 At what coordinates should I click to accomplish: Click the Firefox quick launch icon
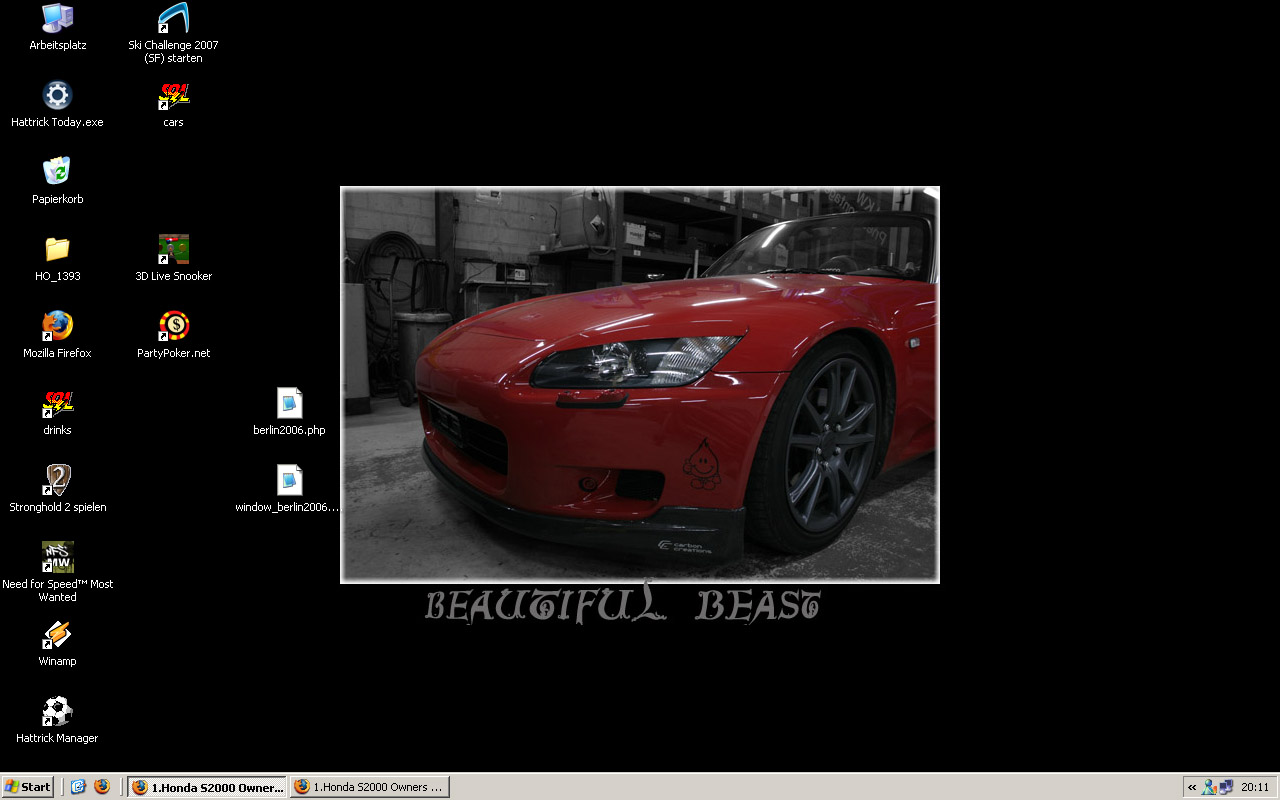point(102,787)
